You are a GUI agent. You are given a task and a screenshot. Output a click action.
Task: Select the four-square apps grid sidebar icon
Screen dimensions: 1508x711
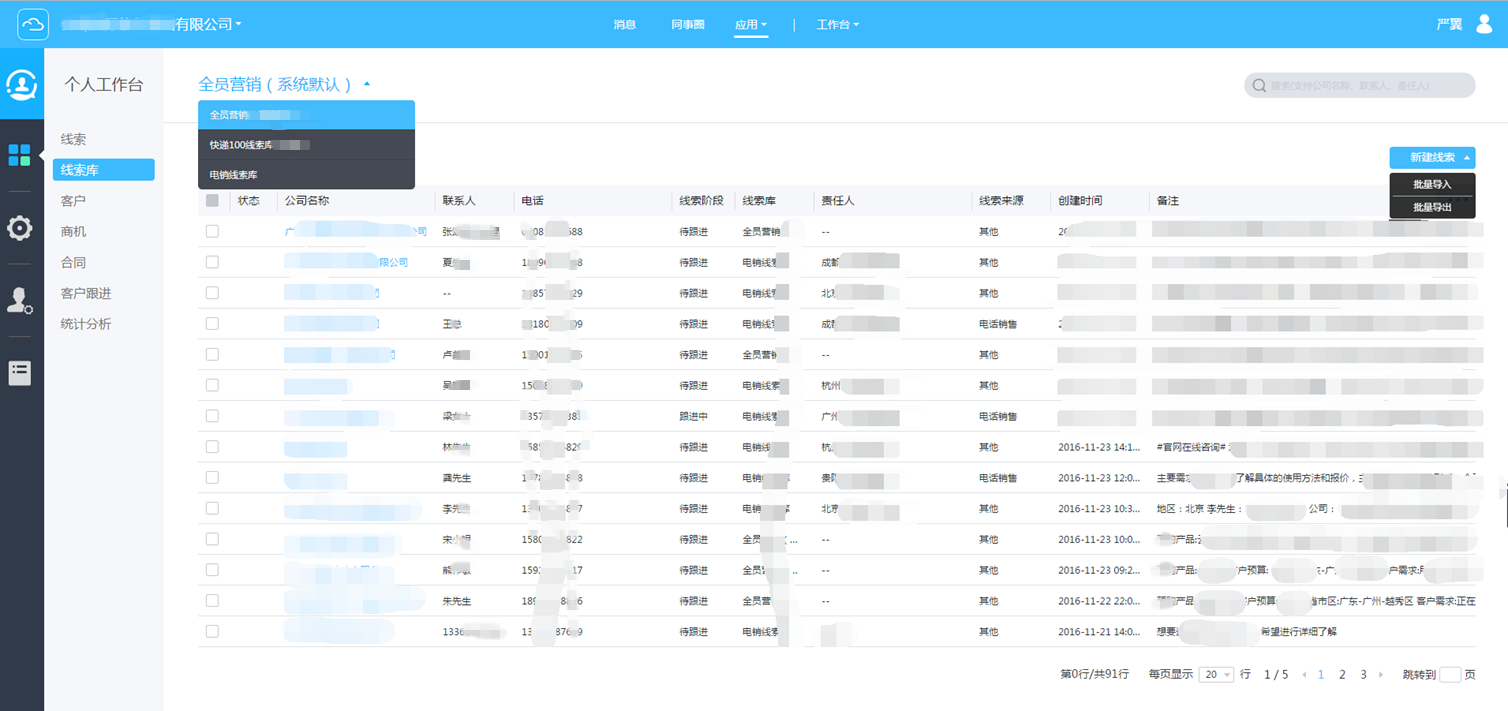[x=19, y=155]
